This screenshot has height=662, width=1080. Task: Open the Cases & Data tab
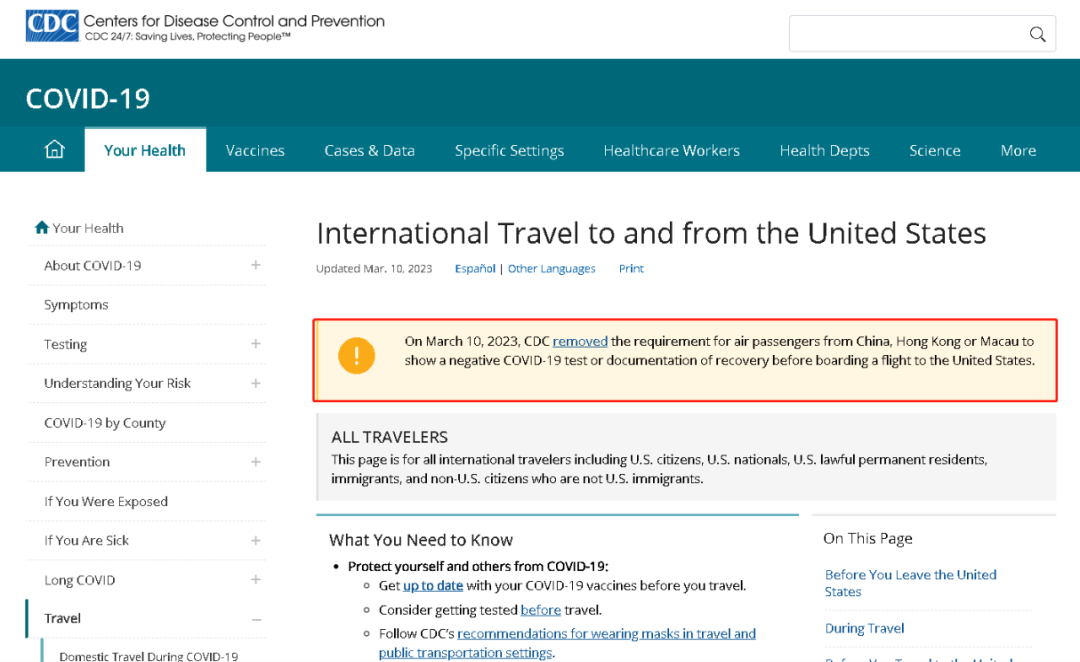(x=369, y=150)
